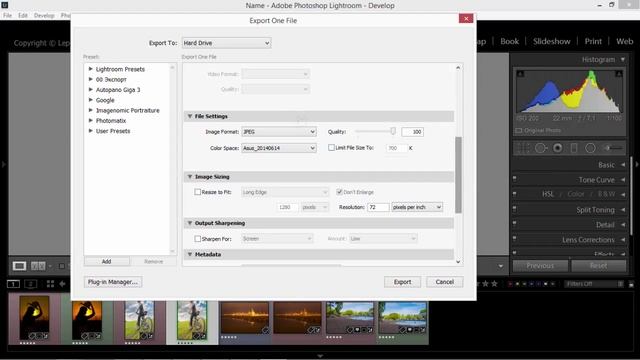The image size is (640, 360).
Task: Enable Limit File Size To checkbox
Action: 331,147
